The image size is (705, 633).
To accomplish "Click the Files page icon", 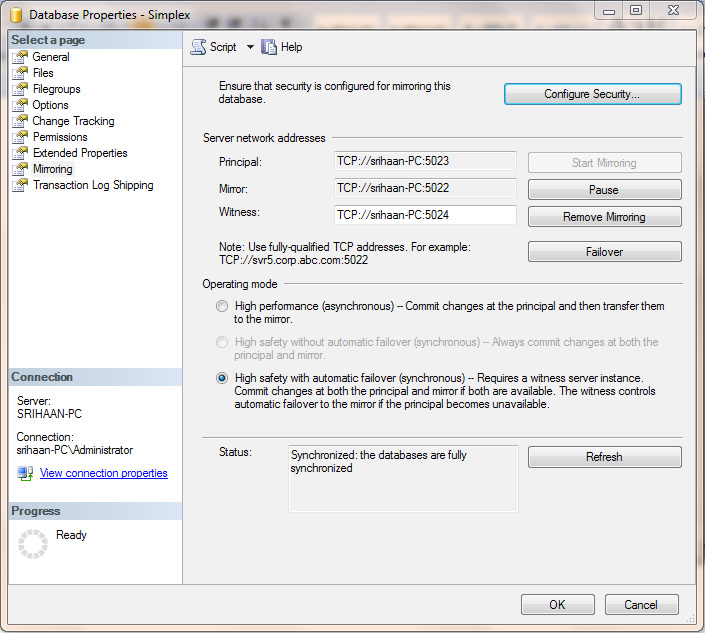I will pyautogui.click(x=20, y=73).
